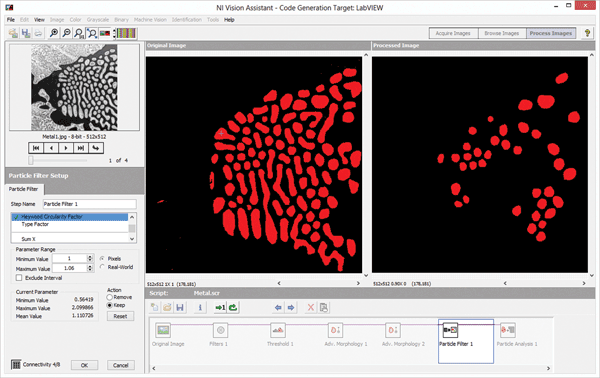Click the Zoom to Fit icon
The height and width of the screenshot is (378, 600).
tap(92, 33)
